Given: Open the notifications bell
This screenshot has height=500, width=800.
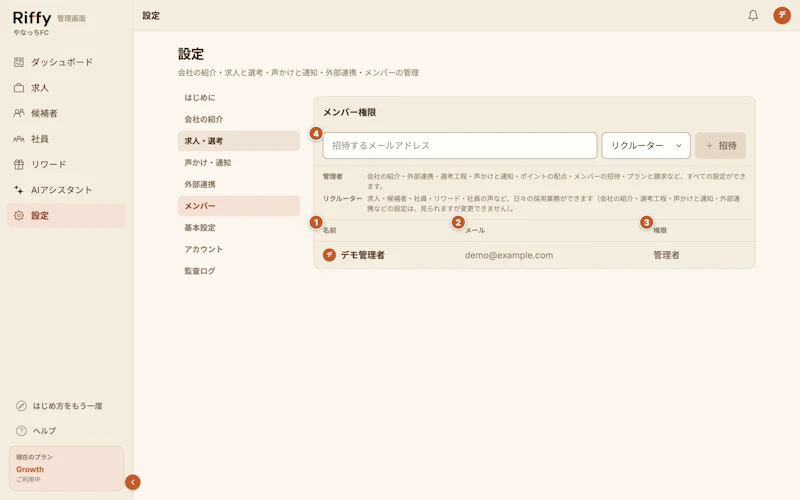Looking at the screenshot, I should click(753, 15).
